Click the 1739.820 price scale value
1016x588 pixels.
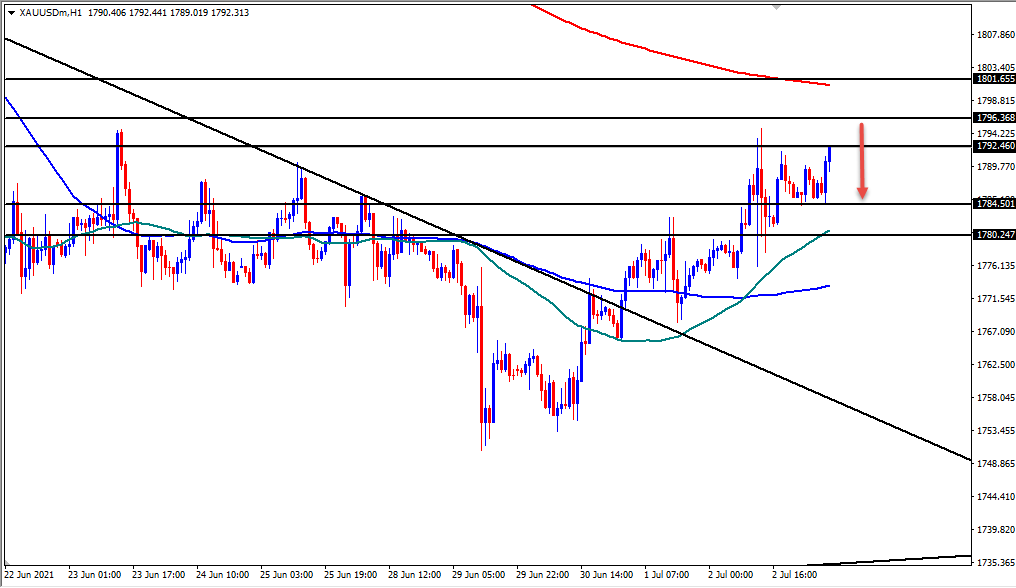pyautogui.click(x=996, y=530)
